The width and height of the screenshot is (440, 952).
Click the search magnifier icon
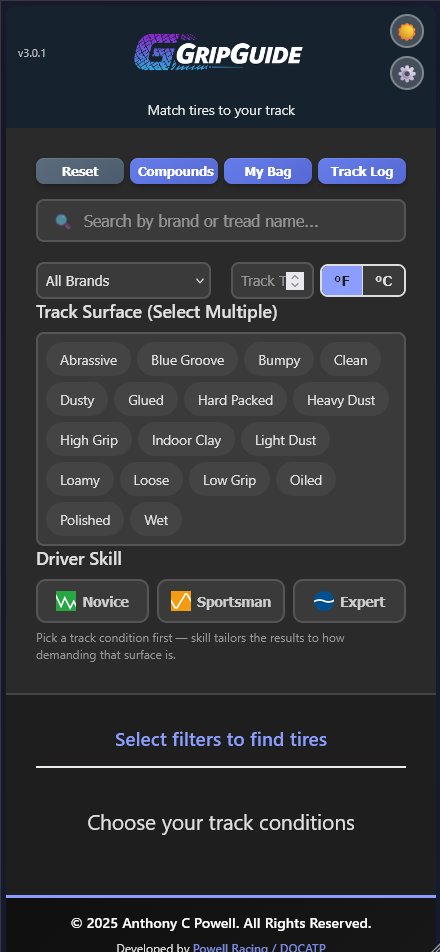click(x=63, y=221)
